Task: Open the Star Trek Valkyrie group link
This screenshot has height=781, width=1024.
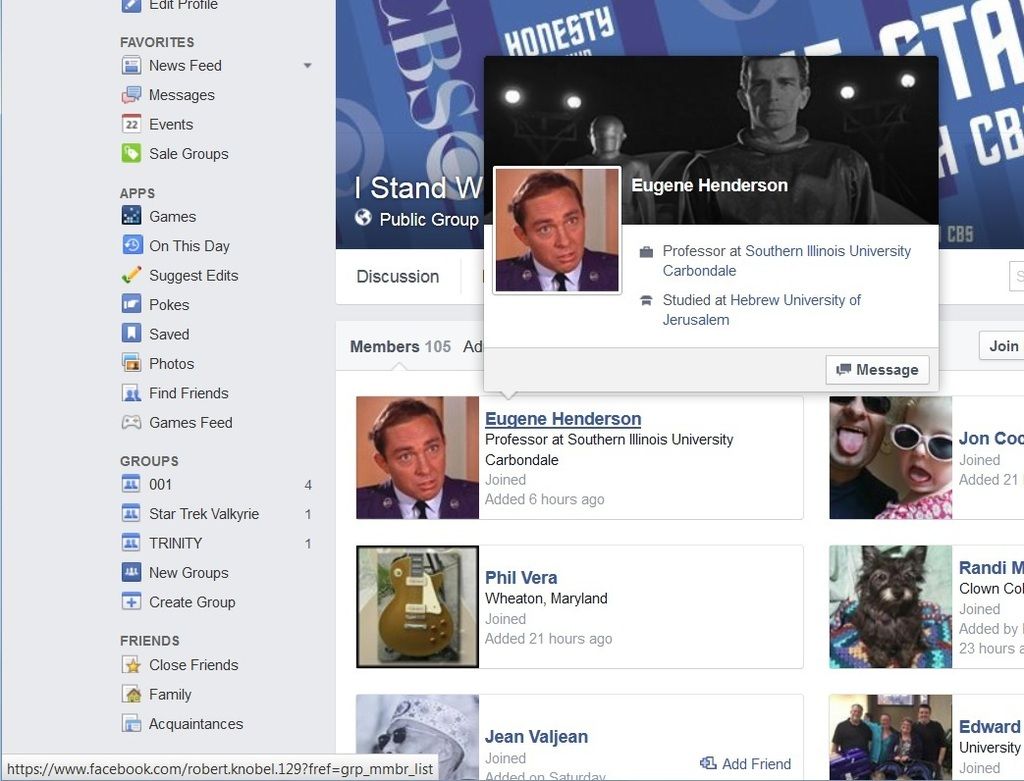Action: (x=204, y=514)
